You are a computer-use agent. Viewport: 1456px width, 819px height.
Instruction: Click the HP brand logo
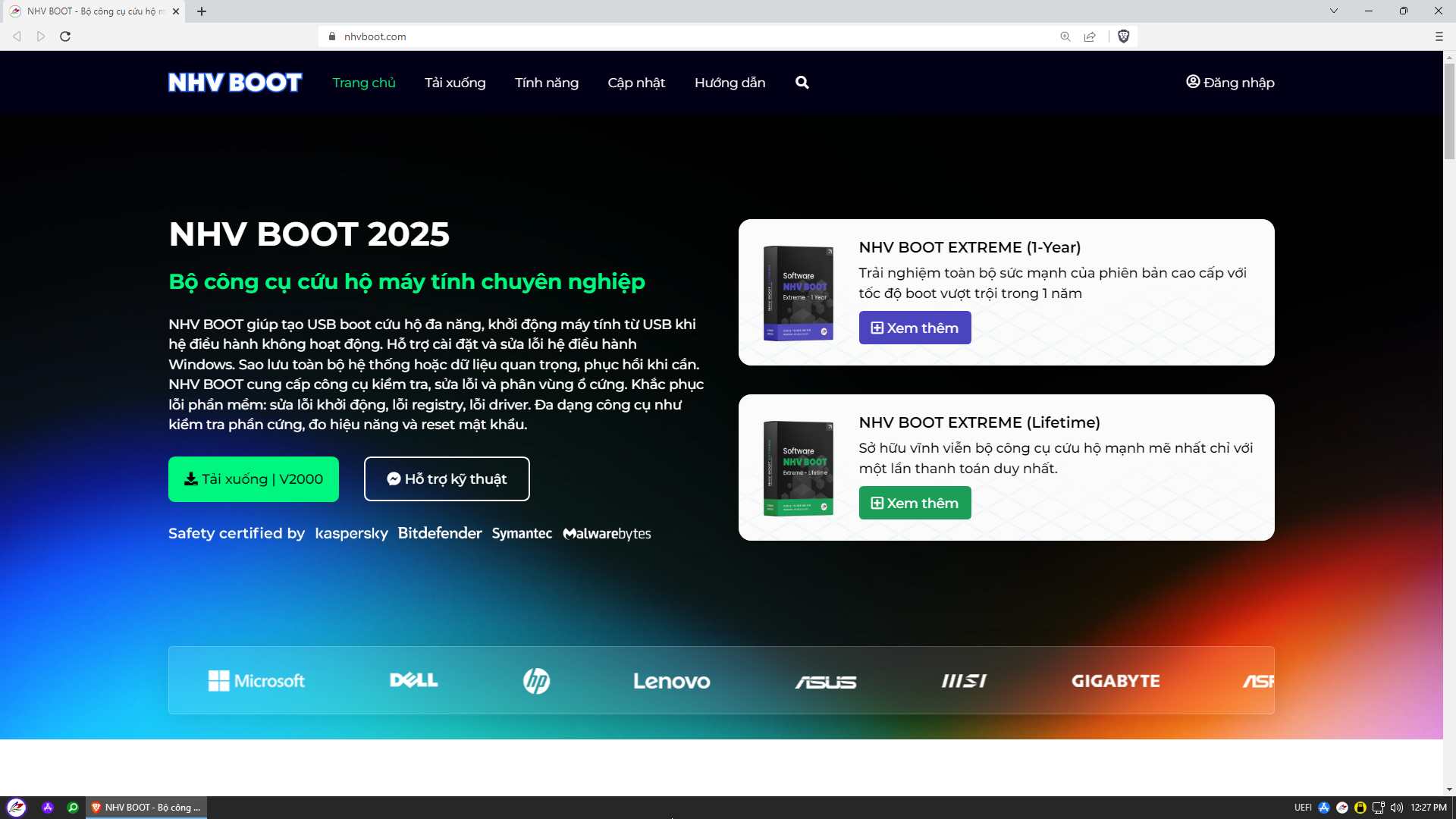(536, 681)
